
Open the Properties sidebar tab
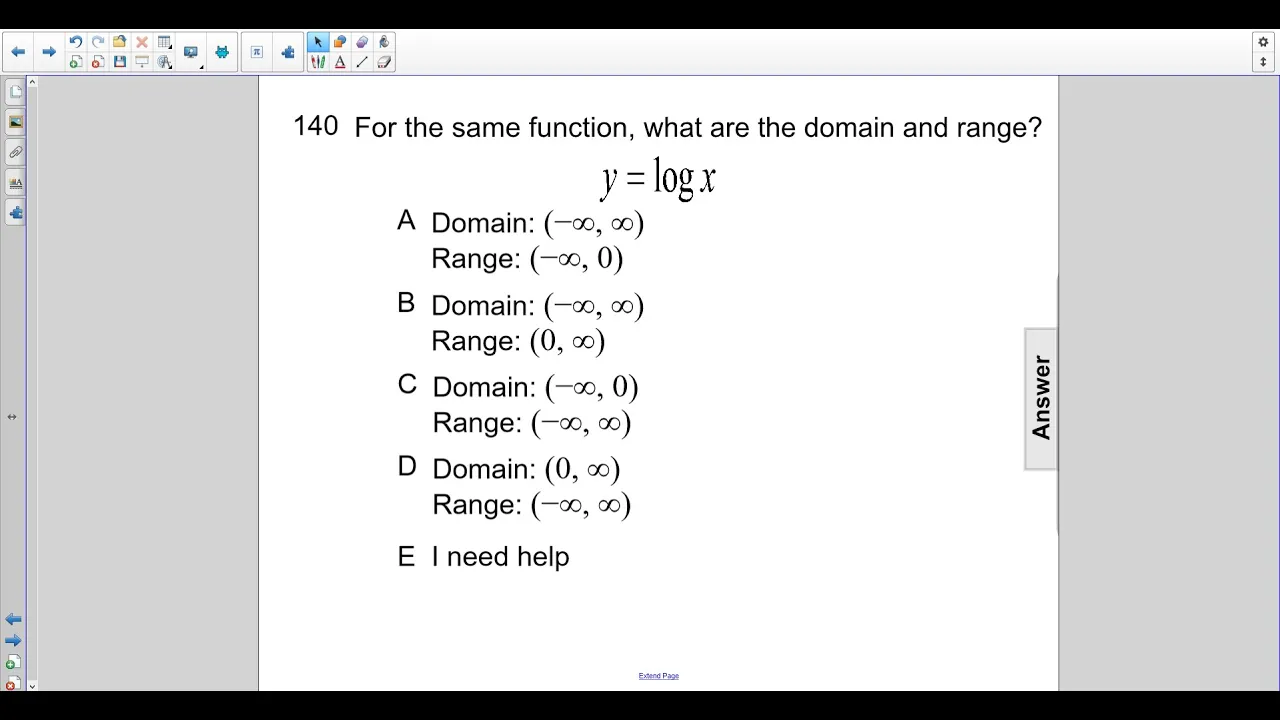click(x=15, y=183)
